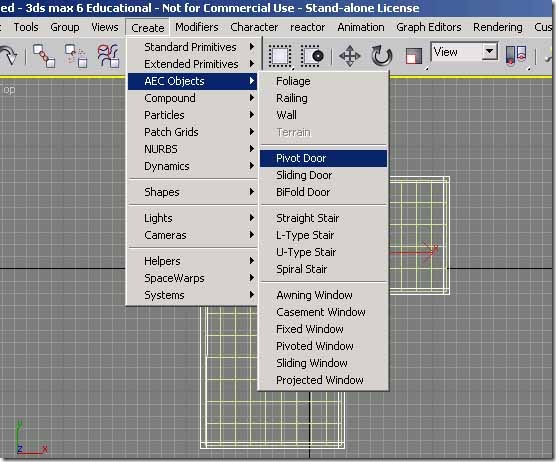Expand the Particles submenu

tap(192, 115)
